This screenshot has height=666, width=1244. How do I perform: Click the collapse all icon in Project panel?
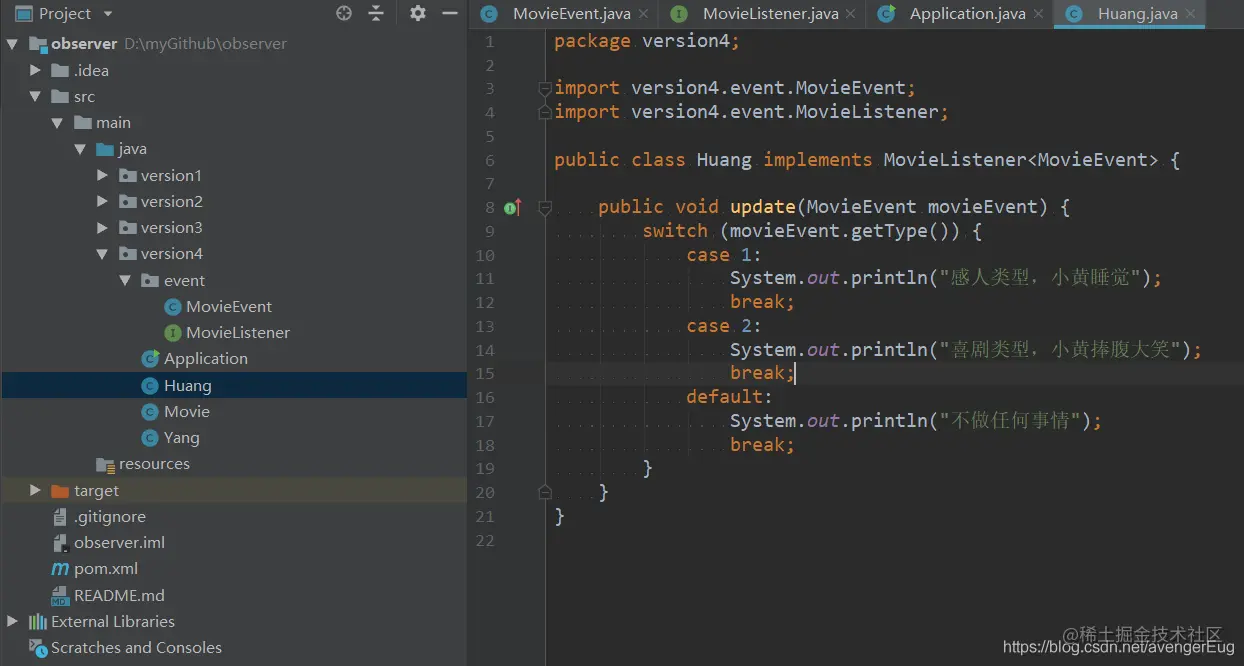pyautogui.click(x=376, y=13)
